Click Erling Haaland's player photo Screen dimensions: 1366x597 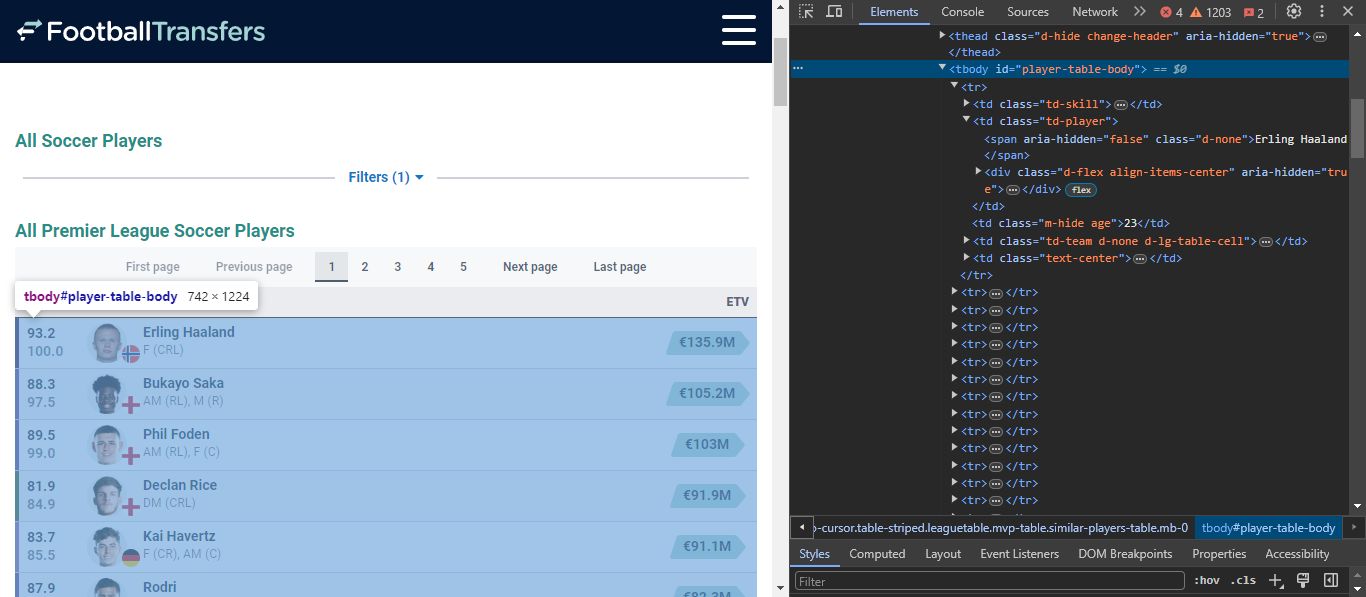[107, 342]
